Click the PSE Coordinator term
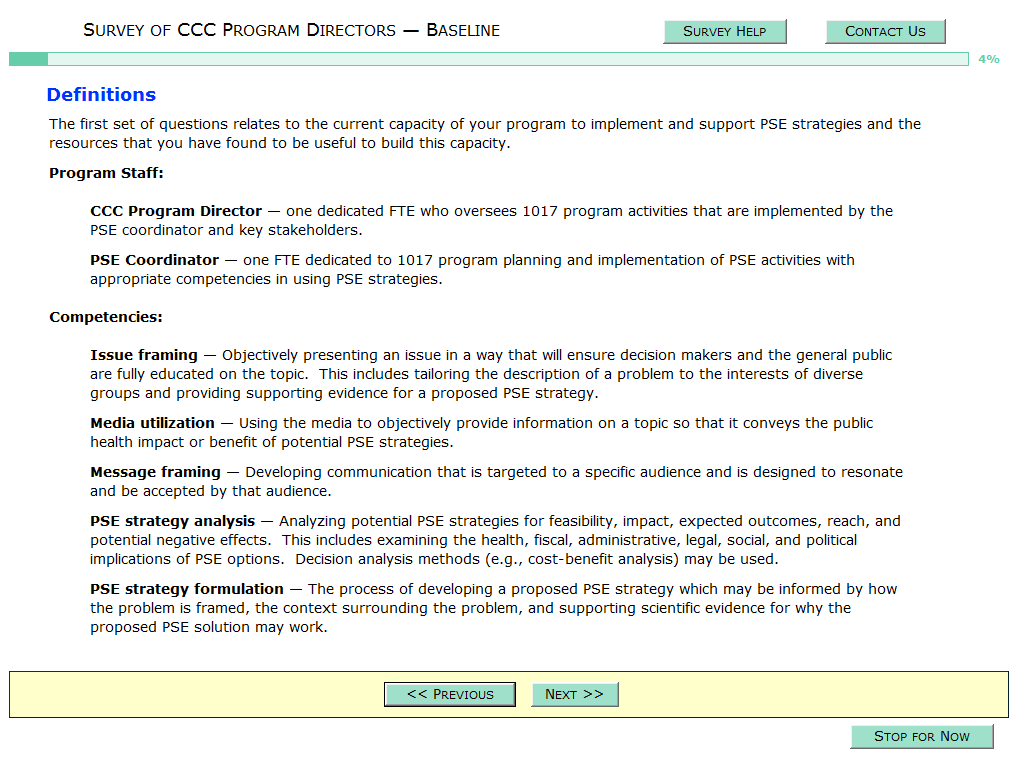The image size is (1034, 765). pos(154,260)
